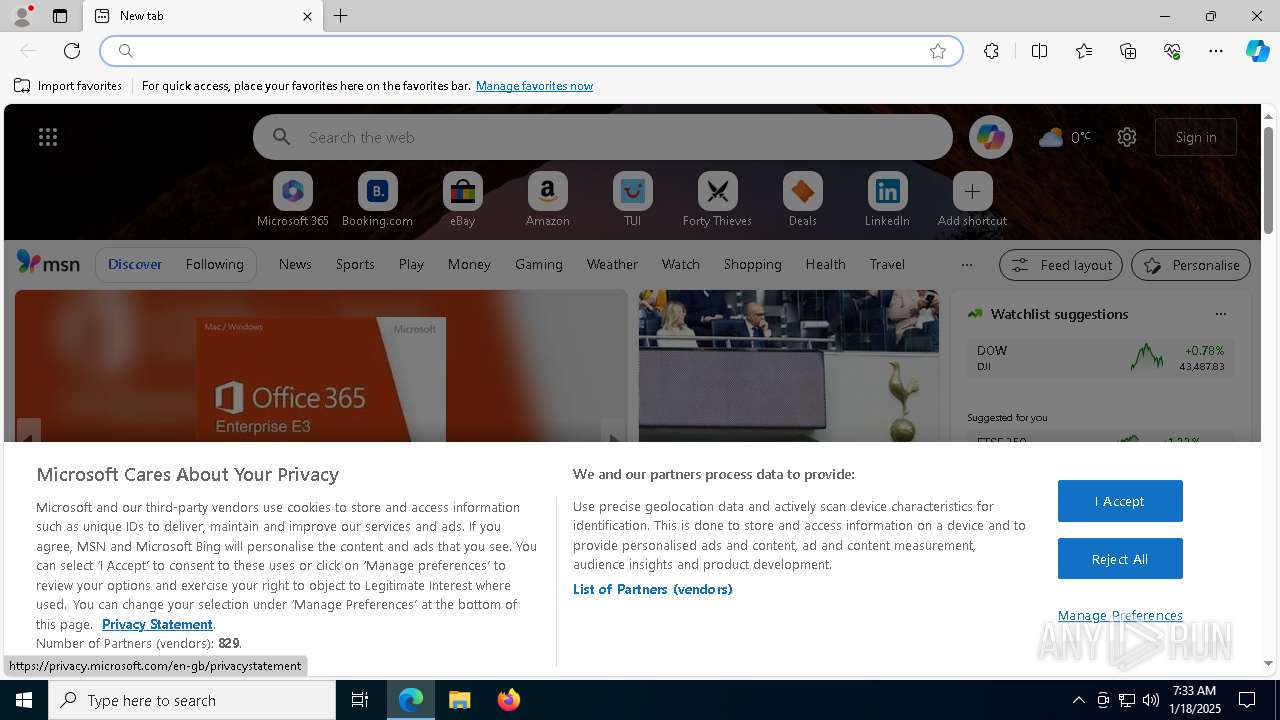Screen dimensions: 1280x720
Task: Open the Travel menu item
Action: (x=887, y=264)
